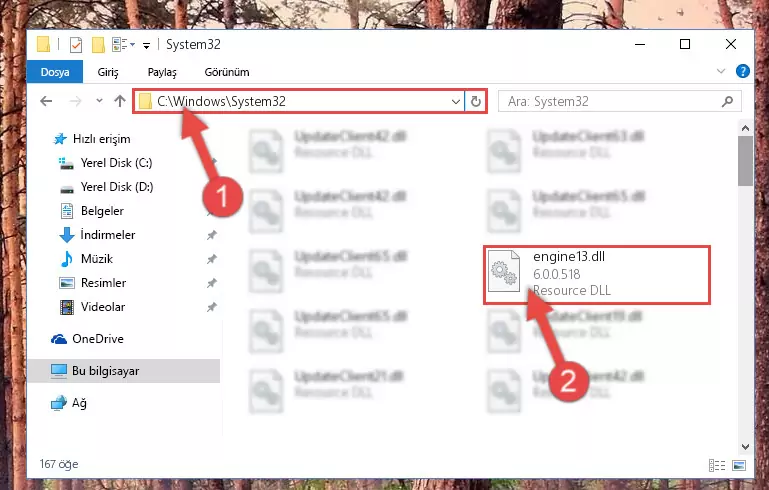
Task: Switch to details view layout icon
Action: [717, 464]
